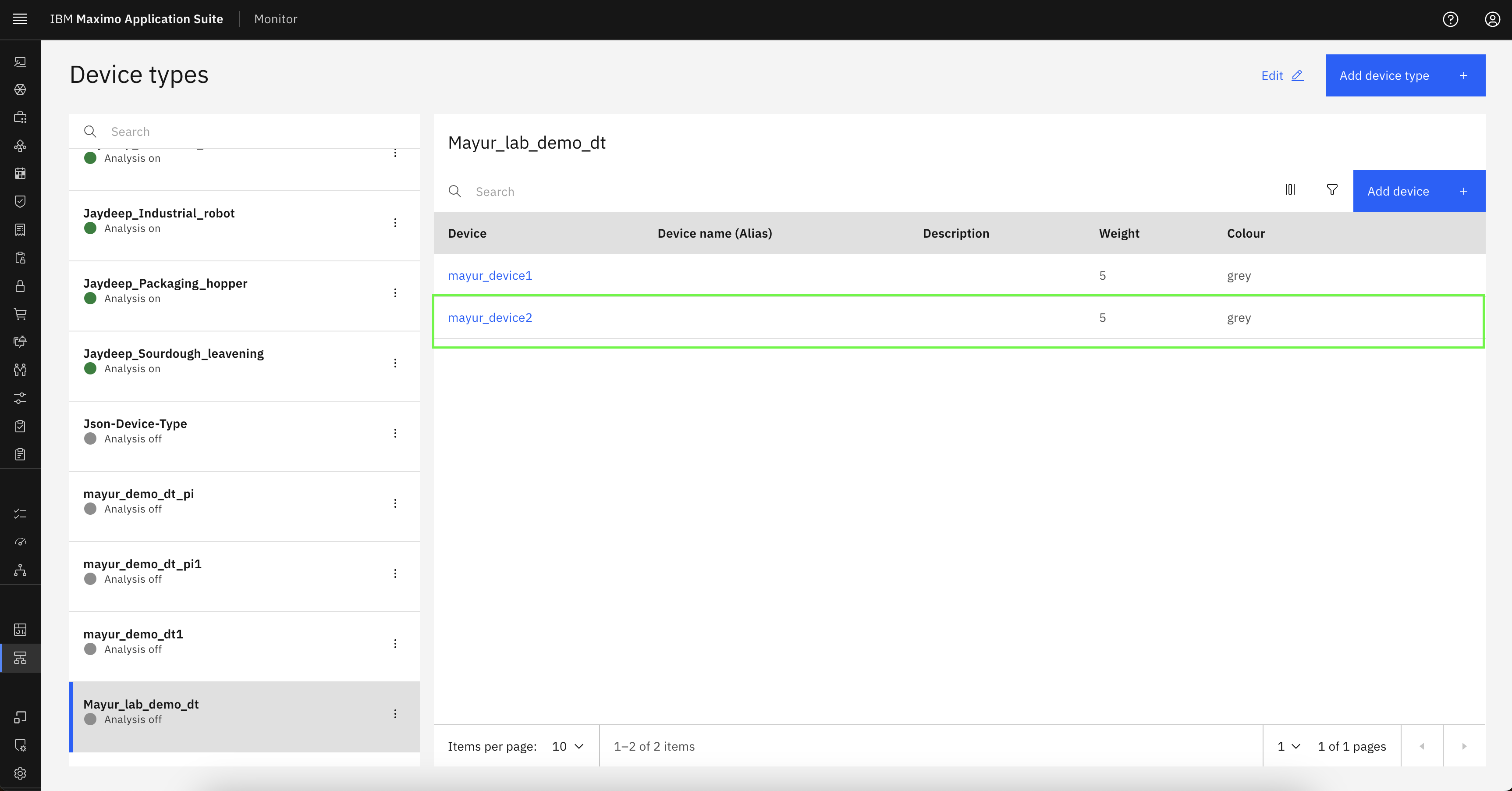Click the column settings icon in device table
Viewport: 1512px width, 791px height.
(1289, 190)
